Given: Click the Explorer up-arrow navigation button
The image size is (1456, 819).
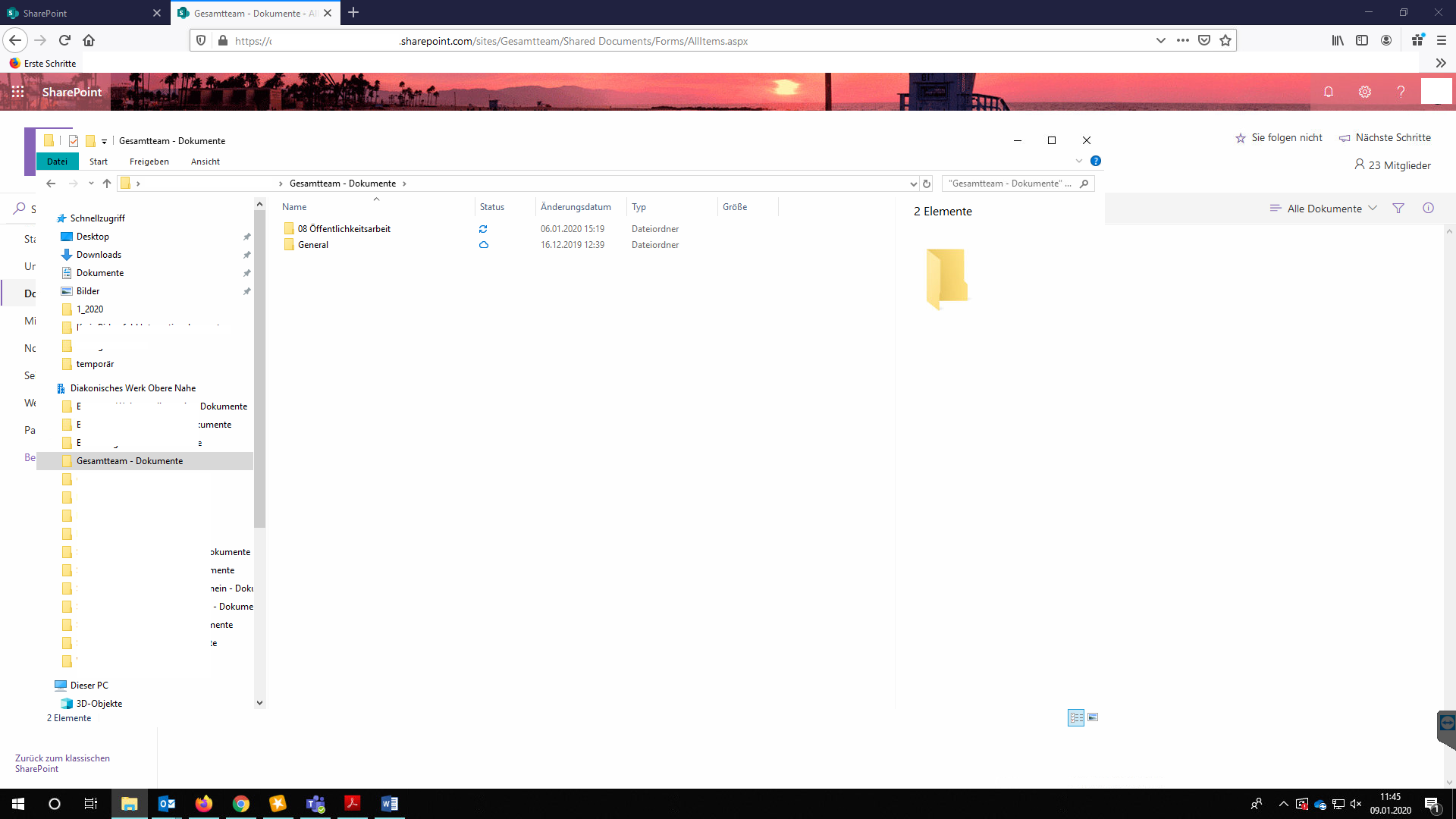Looking at the screenshot, I should 107,184.
